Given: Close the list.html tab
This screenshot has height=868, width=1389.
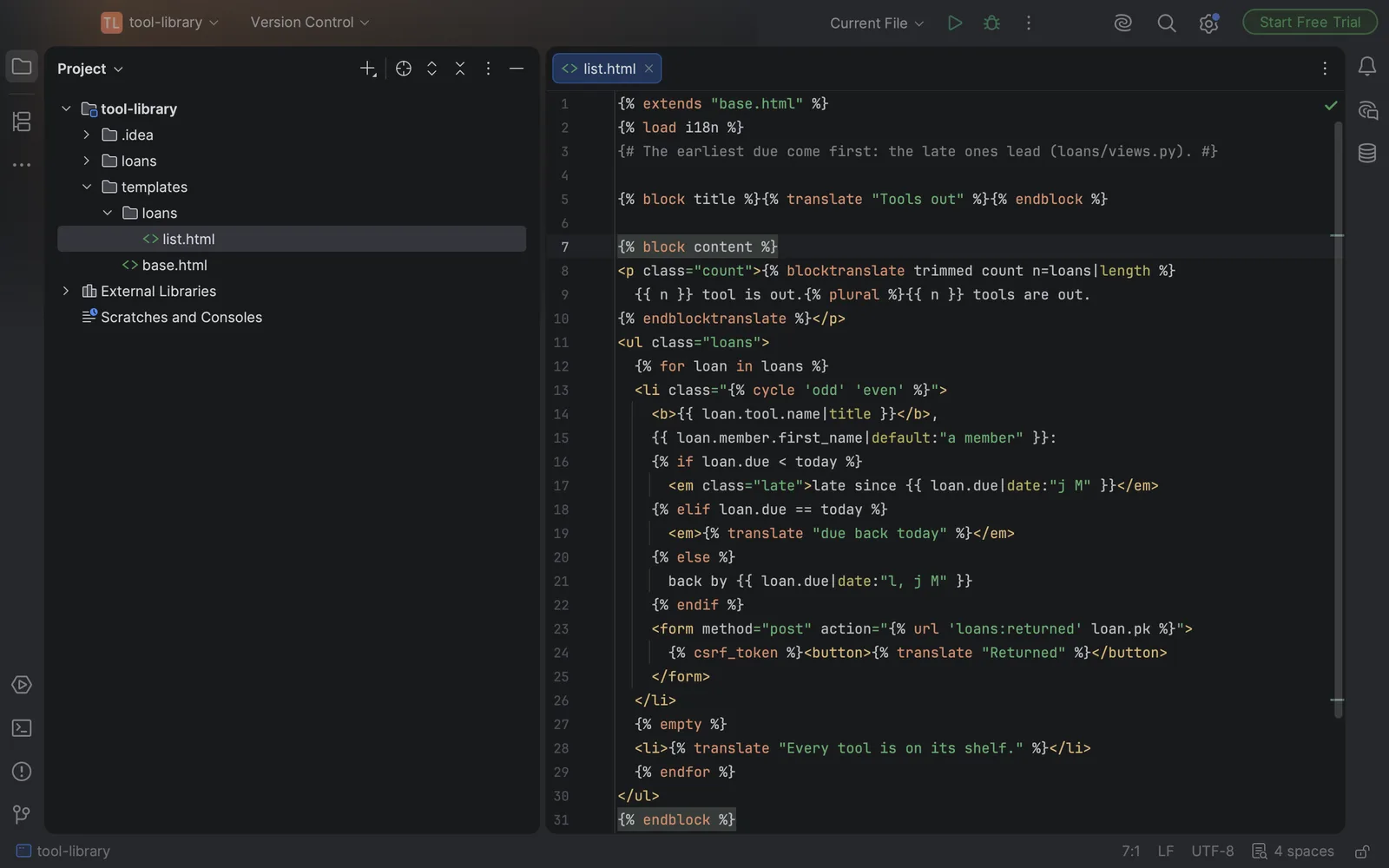Looking at the screenshot, I should pos(648,69).
